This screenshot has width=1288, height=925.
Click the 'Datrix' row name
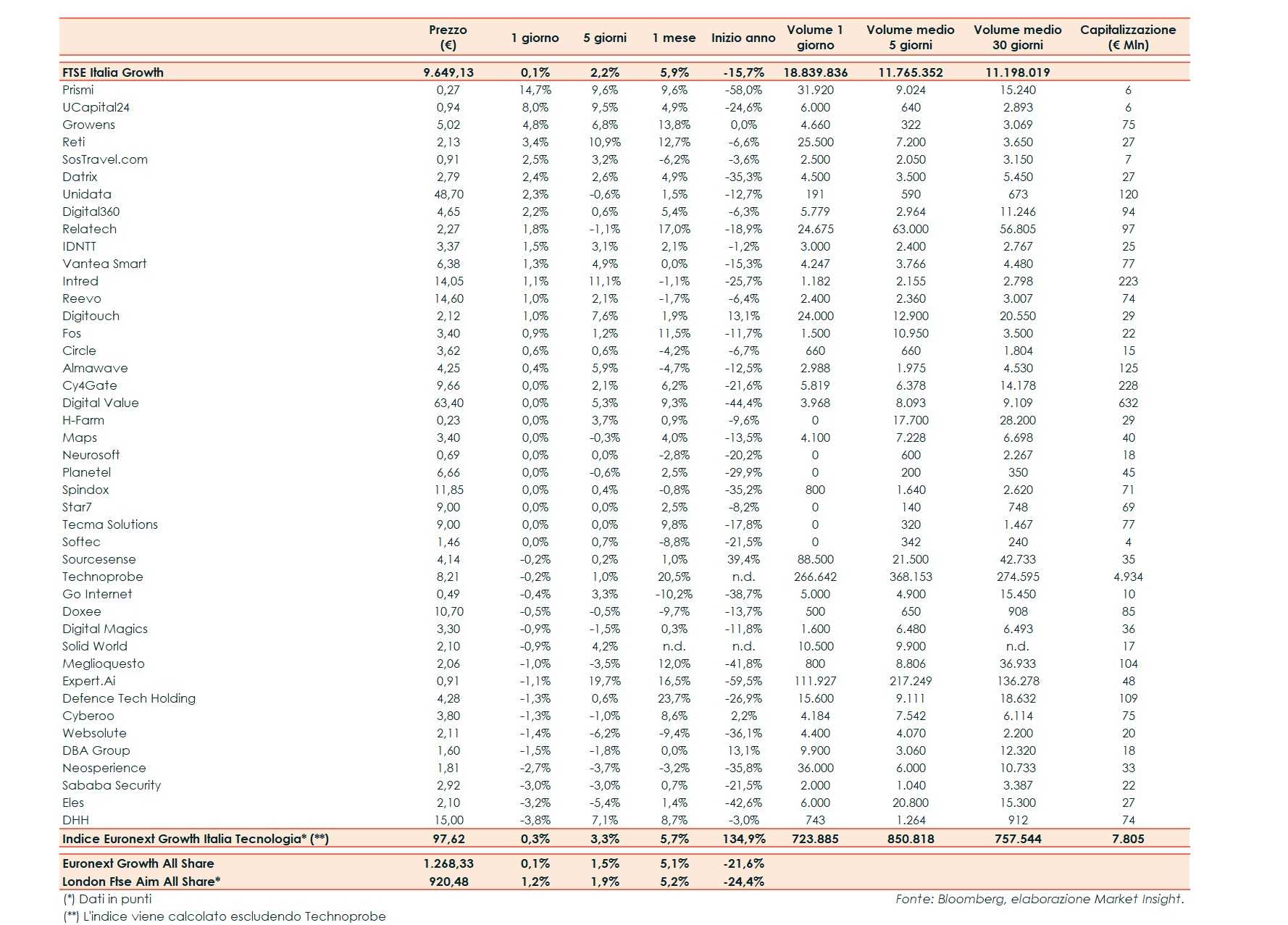80,177
